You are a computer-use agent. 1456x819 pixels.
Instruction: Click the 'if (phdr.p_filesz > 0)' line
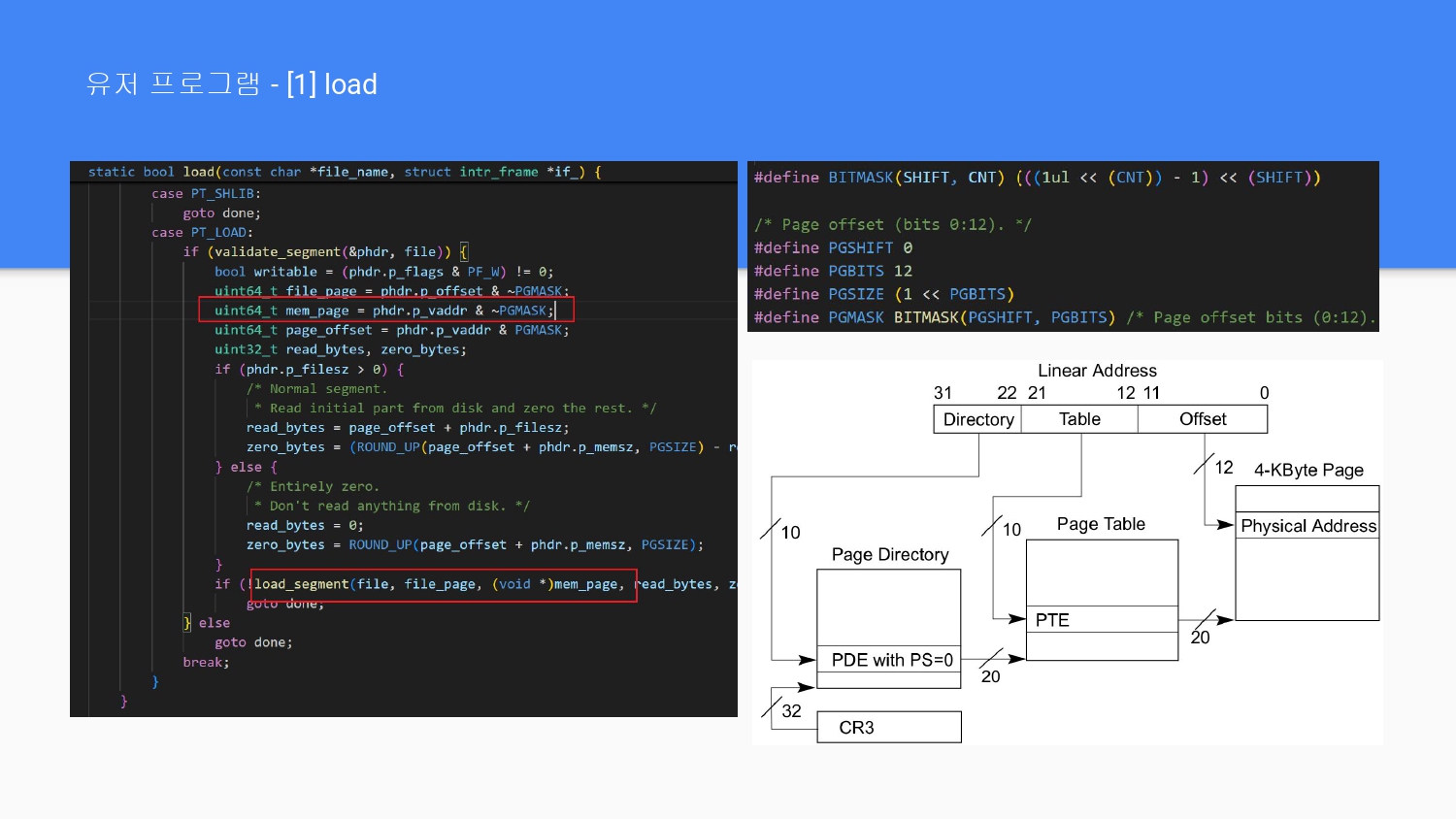point(309,369)
